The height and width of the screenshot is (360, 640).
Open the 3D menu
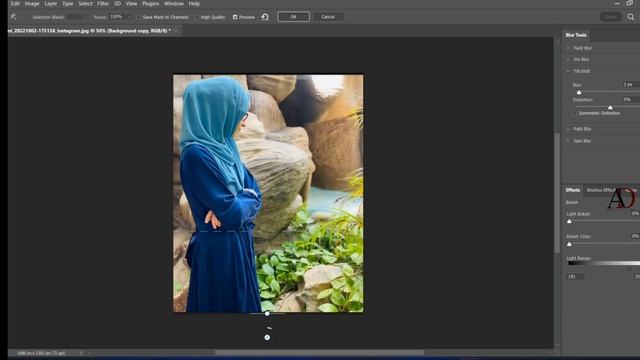point(117,4)
